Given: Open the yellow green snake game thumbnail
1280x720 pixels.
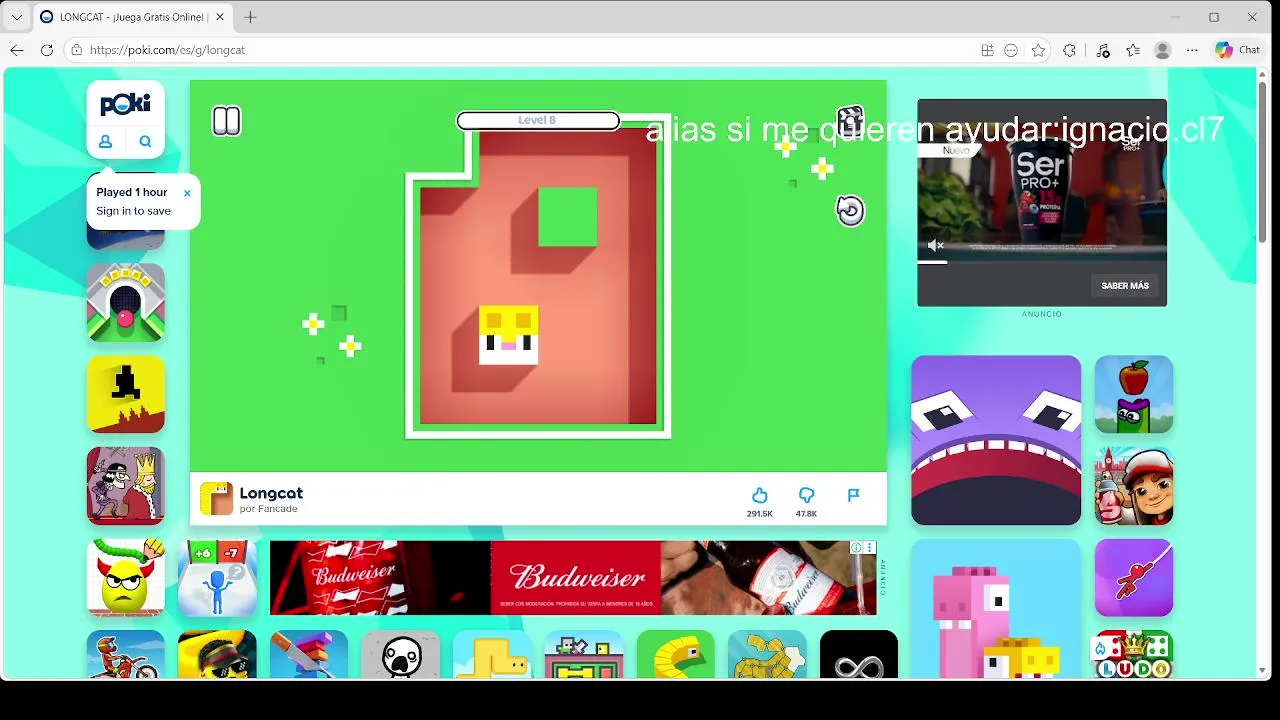Looking at the screenshot, I should (676, 656).
